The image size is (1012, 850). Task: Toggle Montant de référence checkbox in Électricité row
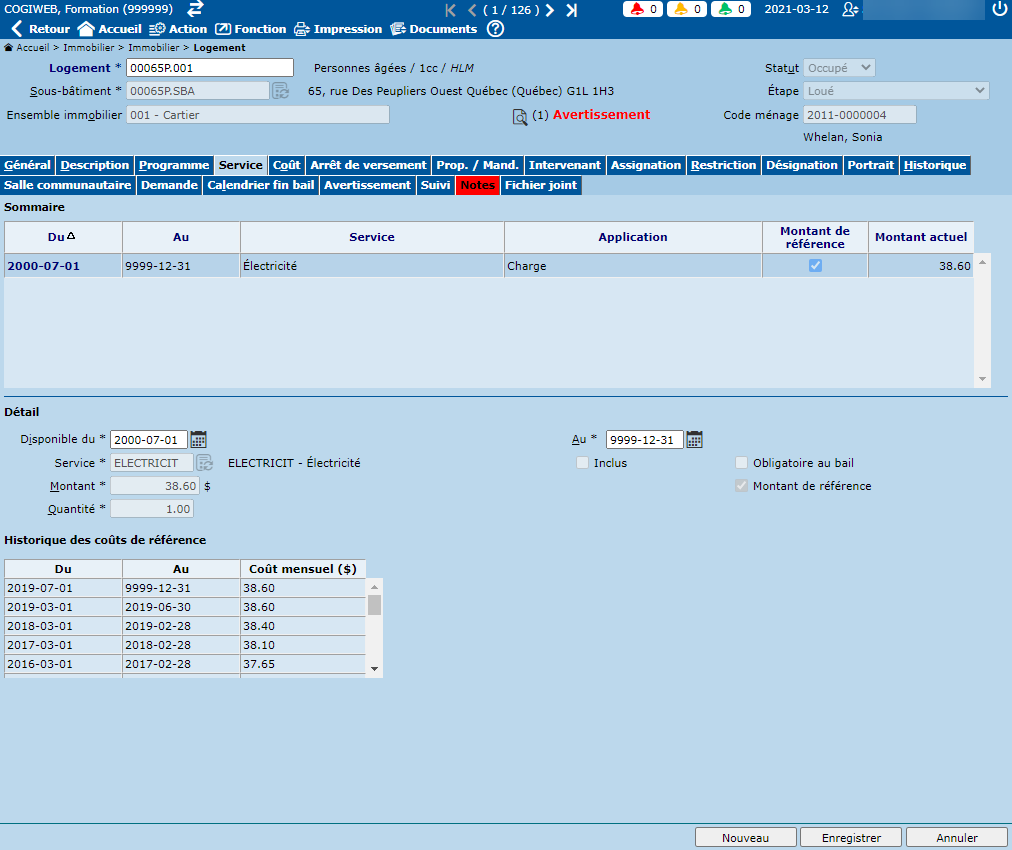coord(815,266)
